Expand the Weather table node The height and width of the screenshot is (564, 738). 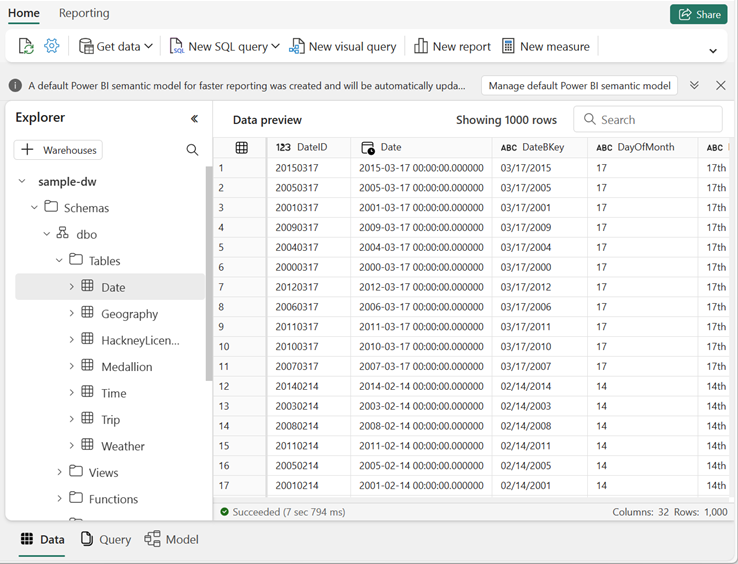coord(72,445)
